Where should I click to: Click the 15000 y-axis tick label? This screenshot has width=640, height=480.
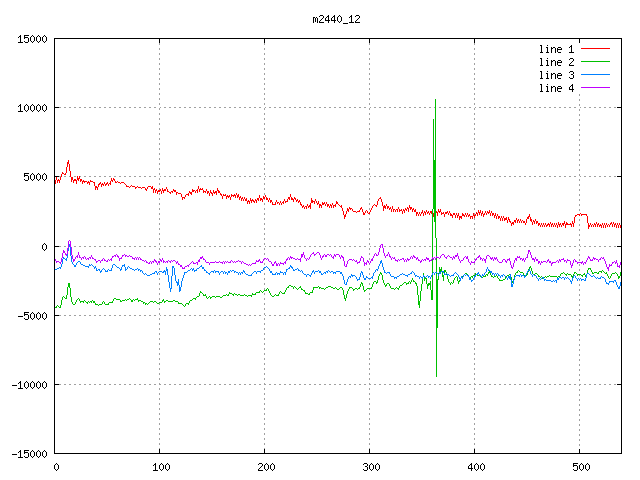pos(32,39)
